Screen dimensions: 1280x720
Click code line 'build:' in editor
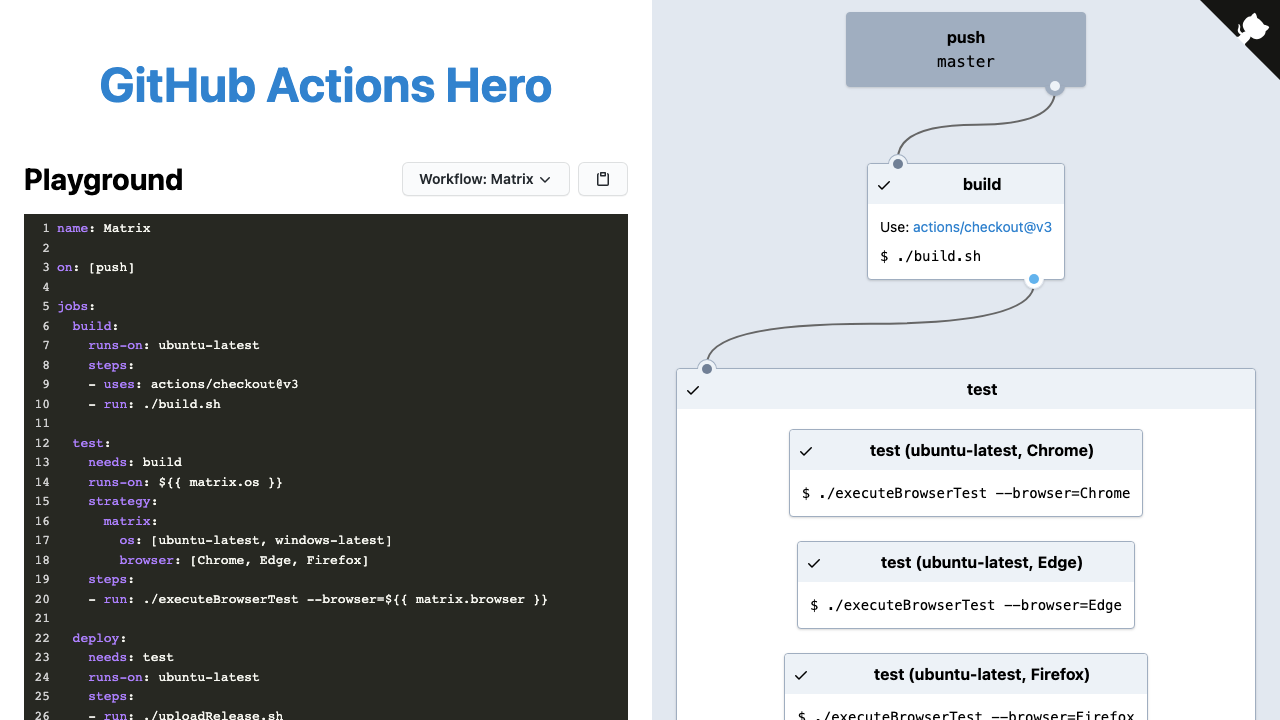click(96, 326)
